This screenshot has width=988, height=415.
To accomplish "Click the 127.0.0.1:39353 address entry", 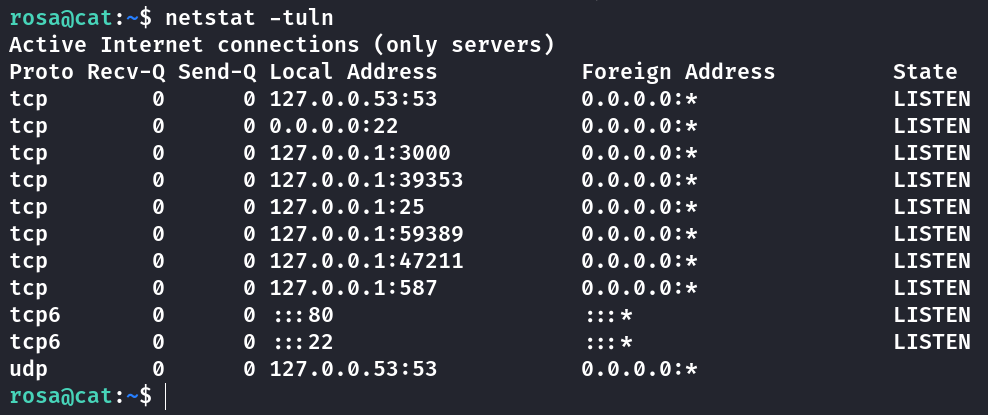I will click(x=366, y=180).
